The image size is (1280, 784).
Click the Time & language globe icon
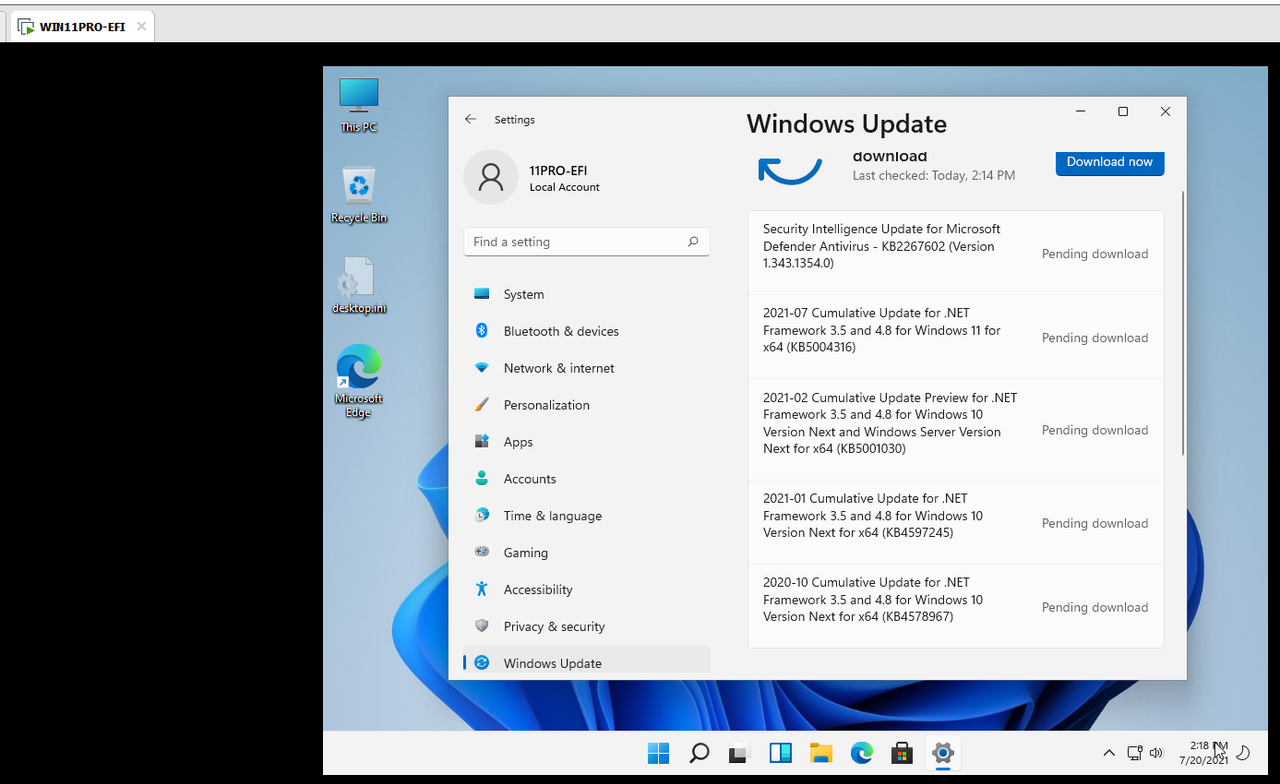[482, 515]
